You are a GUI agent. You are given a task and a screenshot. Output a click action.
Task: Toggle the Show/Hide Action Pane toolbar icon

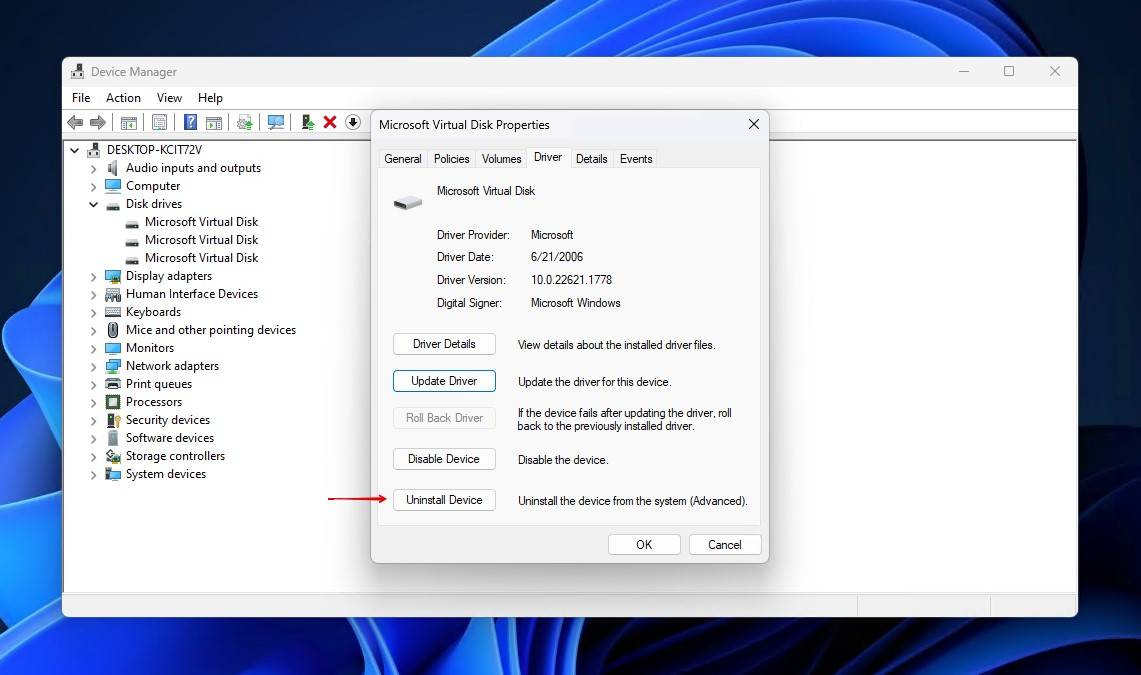click(214, 122)
